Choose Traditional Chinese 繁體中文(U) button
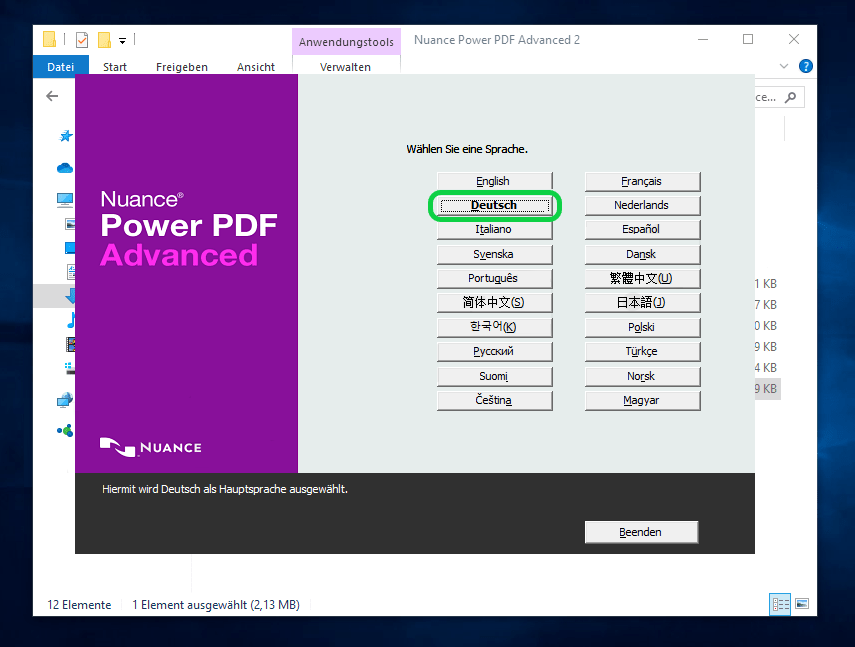 point(642,279)
